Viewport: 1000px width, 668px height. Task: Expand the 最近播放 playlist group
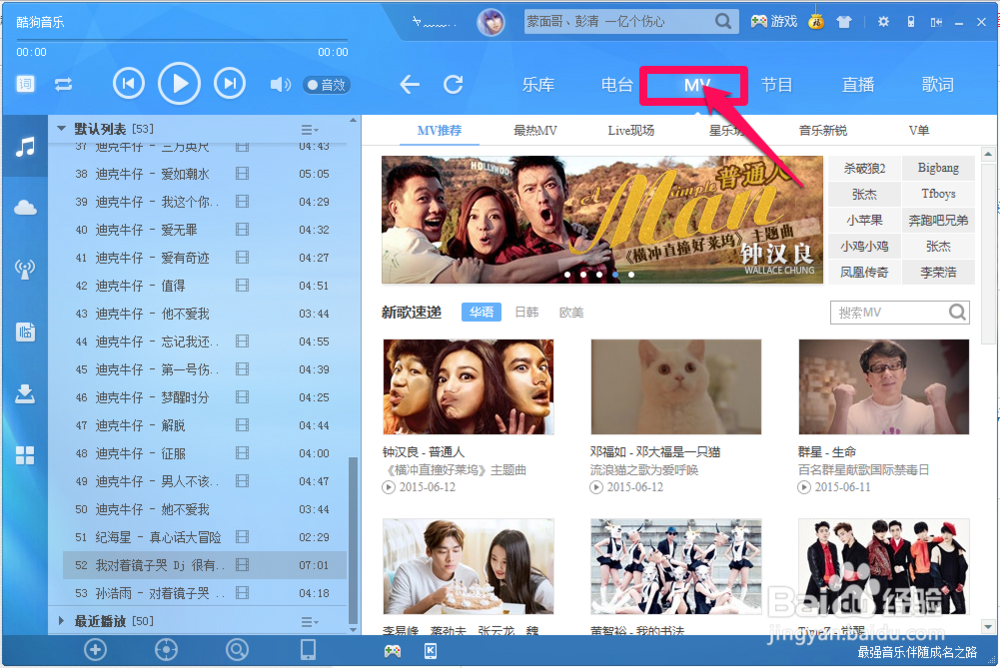coord(61,621)
